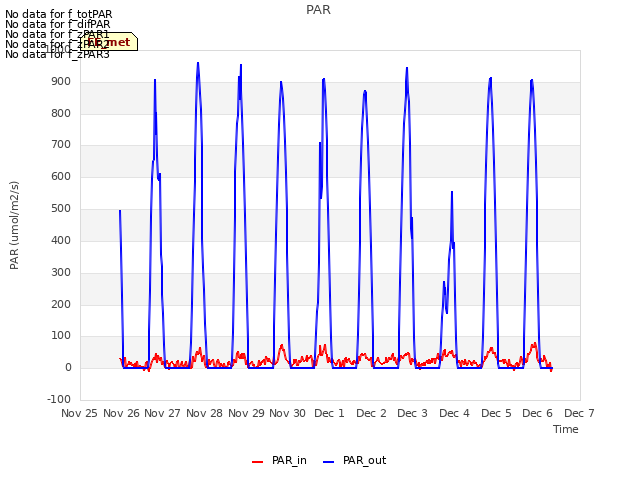Click the Dec 1 x-axis tick label
Image resolution: width=640 pixels, height=480 pixels.
329,413
